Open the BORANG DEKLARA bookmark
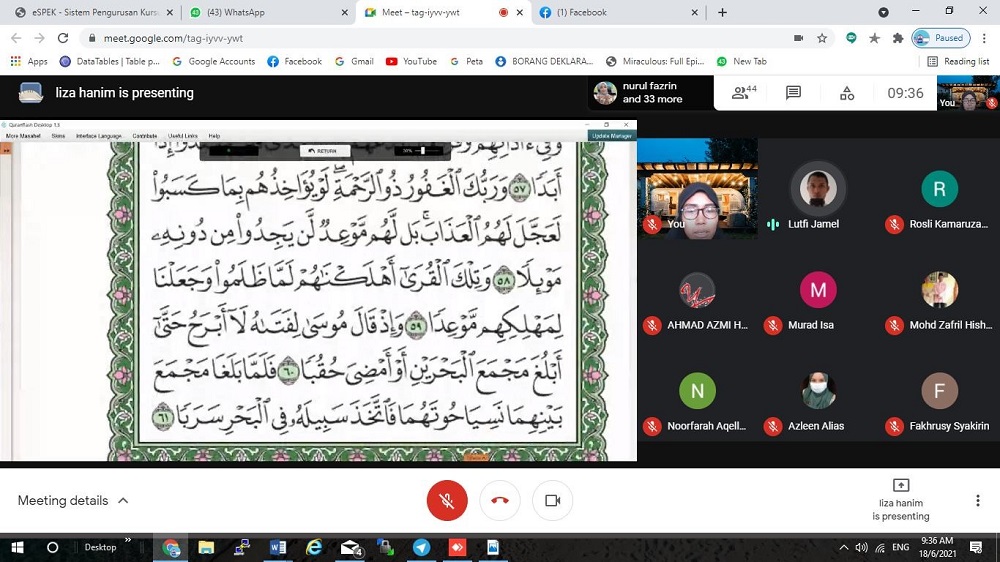The height and width of the screenshot is (562, 1000). click(x=544, y=61)
